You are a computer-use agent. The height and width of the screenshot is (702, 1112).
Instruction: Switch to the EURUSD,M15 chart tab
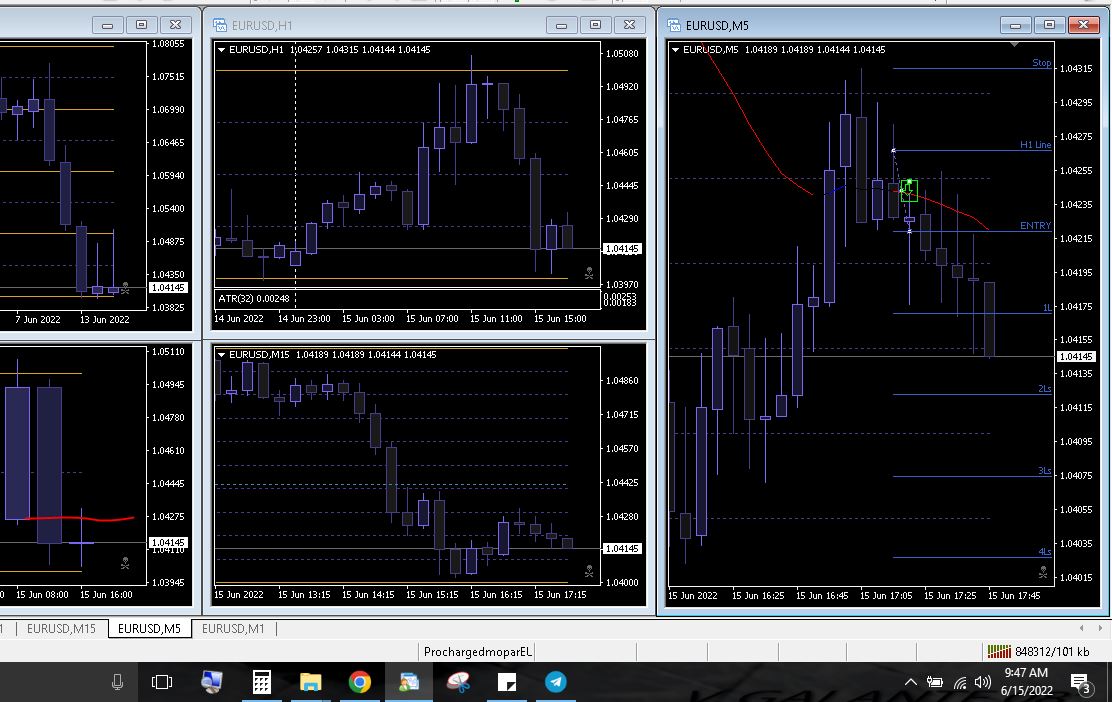click(61, 628)
